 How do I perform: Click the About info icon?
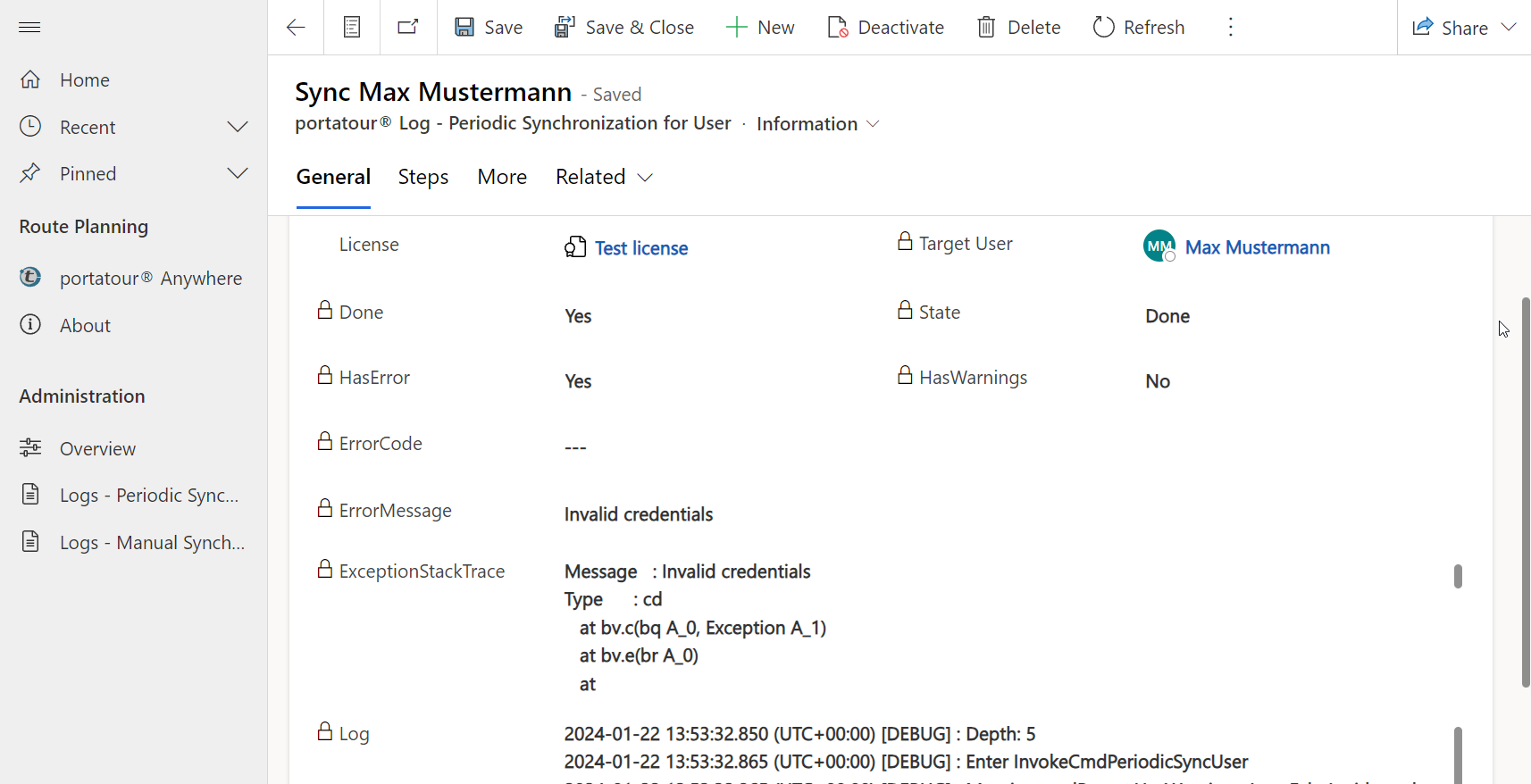coord(30,324)
